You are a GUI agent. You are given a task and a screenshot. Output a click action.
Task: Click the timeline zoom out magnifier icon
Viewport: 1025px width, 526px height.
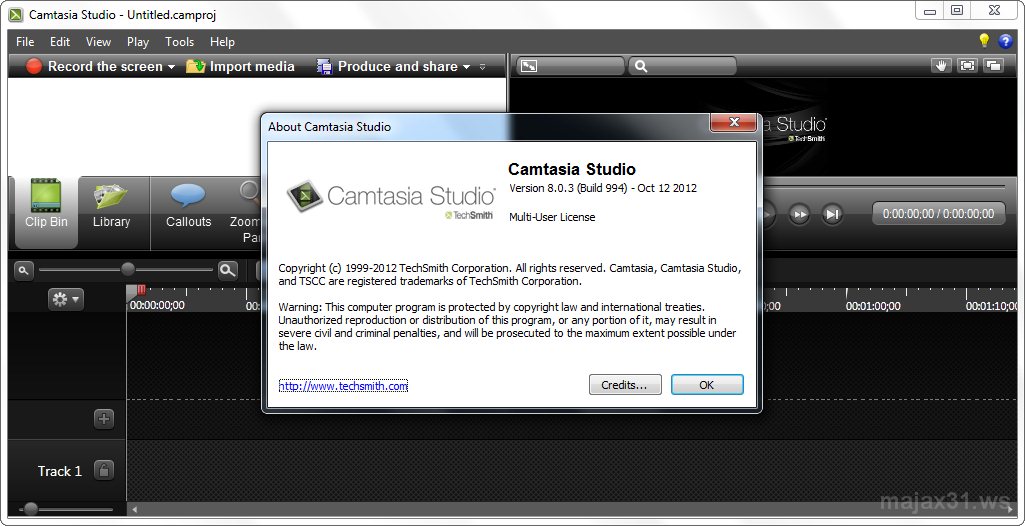coord(24,270)
